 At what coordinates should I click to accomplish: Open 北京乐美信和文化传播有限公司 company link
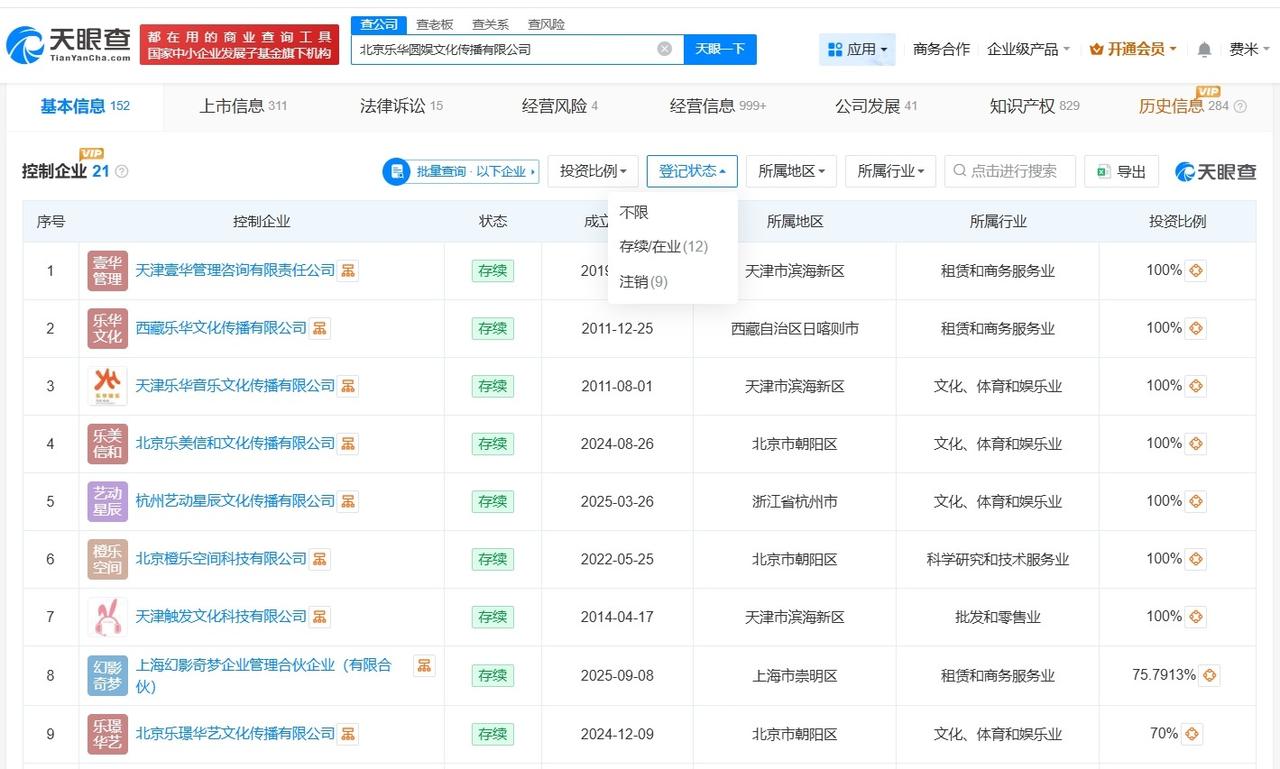point(236,443)
